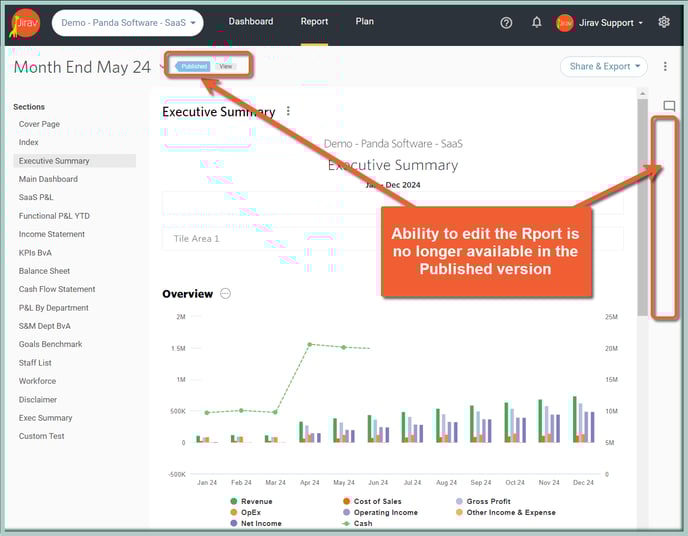
Task: Open the Disclaimer section
Action: coord(38,400)
